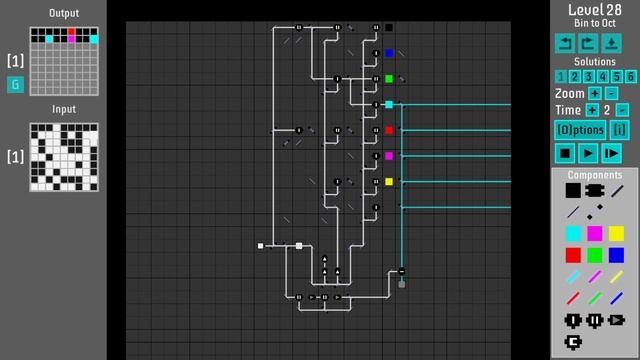Click the red output block on the board
640x360 pixels.
[x=389, y=130]
